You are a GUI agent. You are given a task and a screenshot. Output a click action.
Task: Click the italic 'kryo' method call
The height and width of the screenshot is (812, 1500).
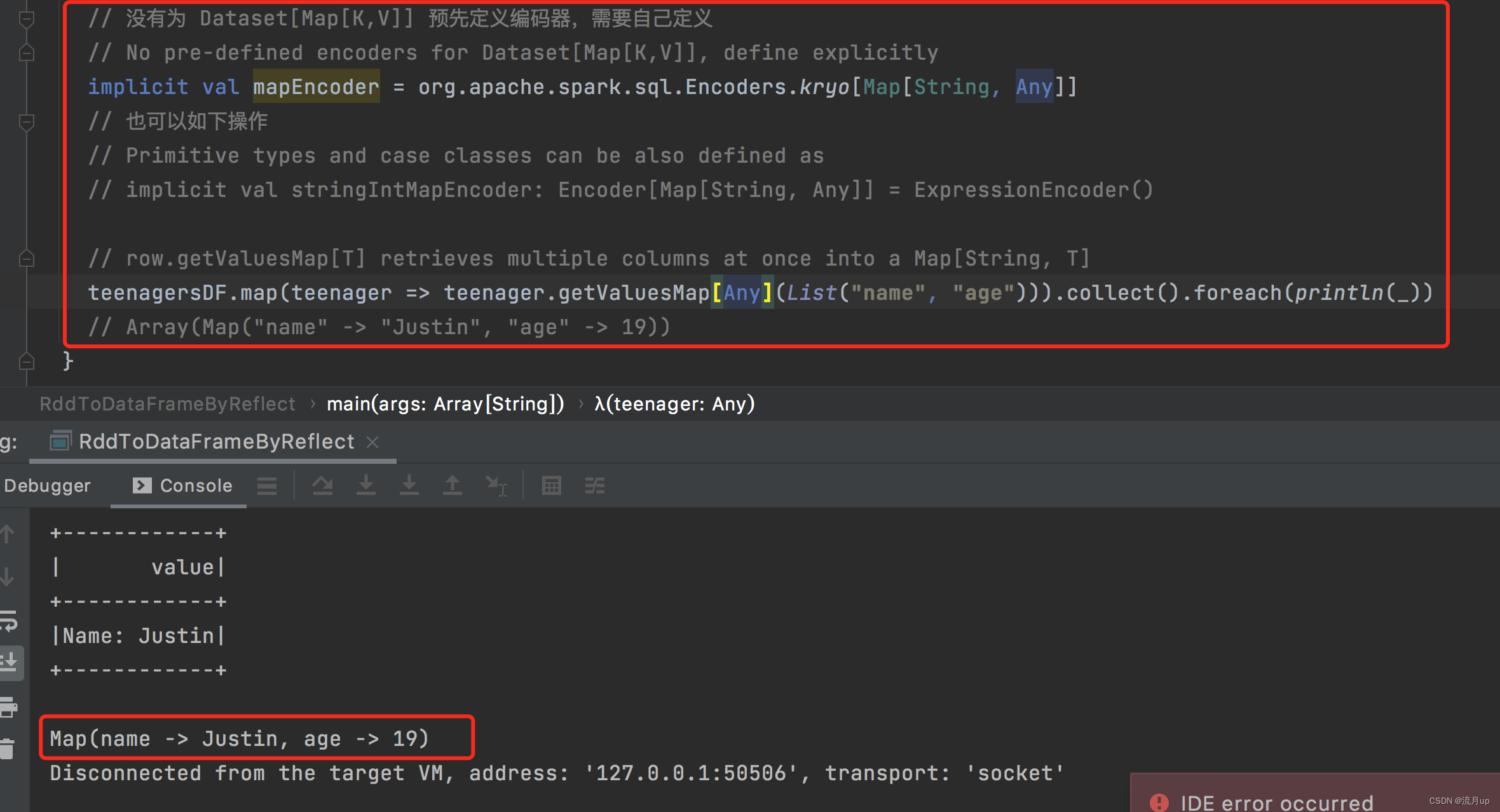click(x=824, y=86)
